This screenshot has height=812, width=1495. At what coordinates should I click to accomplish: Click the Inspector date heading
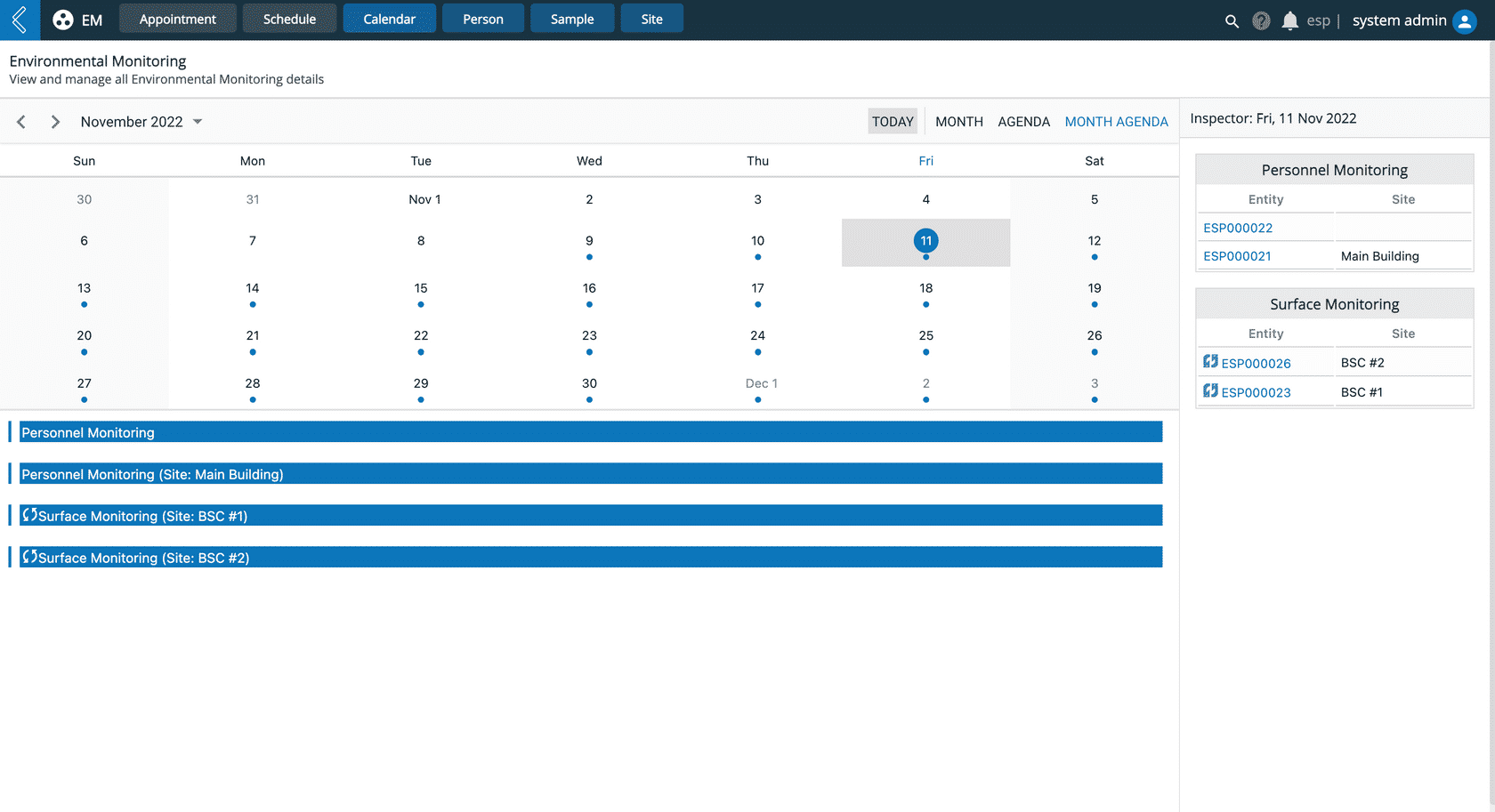tap(1273, 118)
